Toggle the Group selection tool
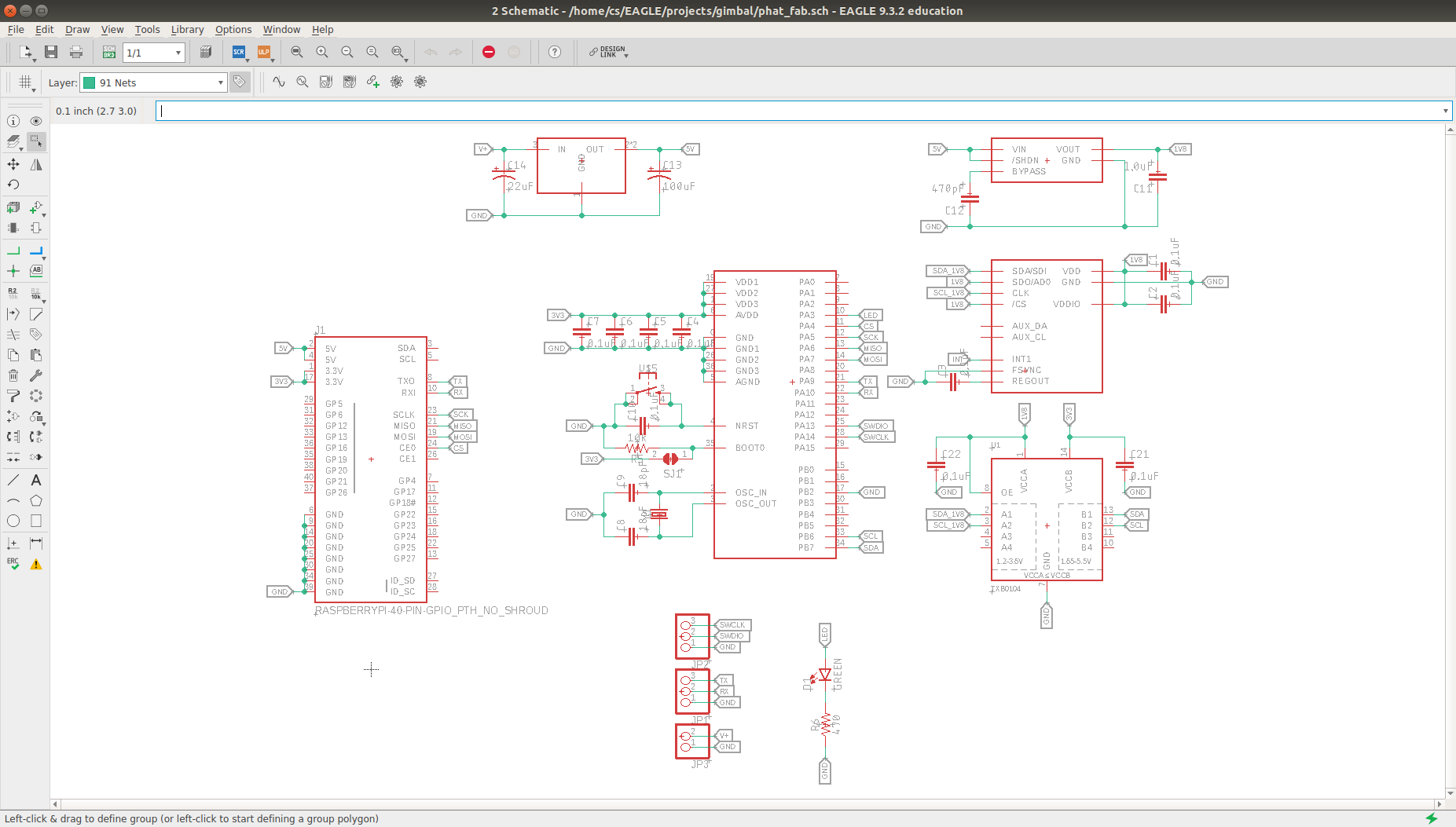This screenshot has width=1456, height=827. 36,141
